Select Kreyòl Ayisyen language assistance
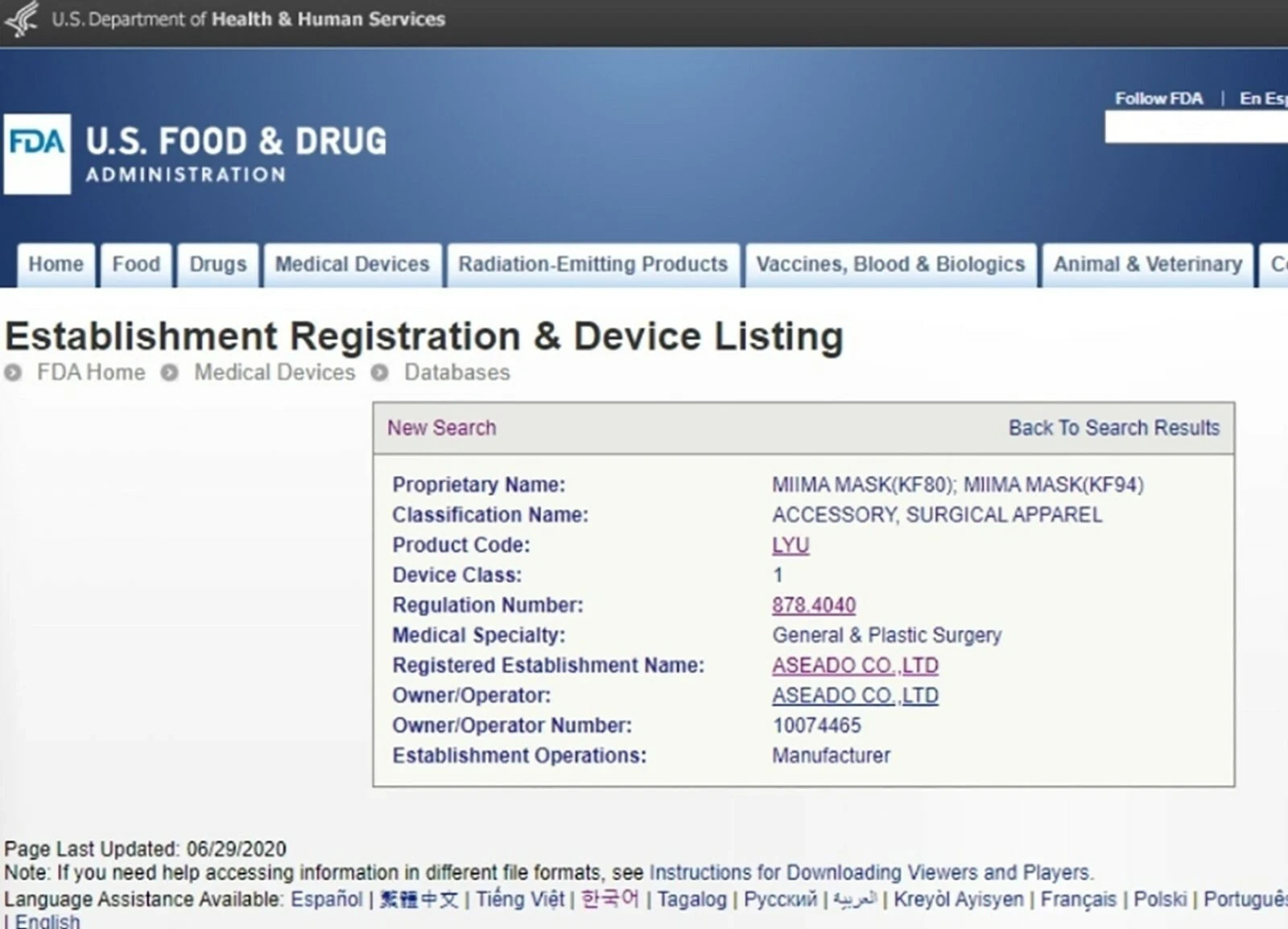1288x929 pixels. (x=959, y=899)
